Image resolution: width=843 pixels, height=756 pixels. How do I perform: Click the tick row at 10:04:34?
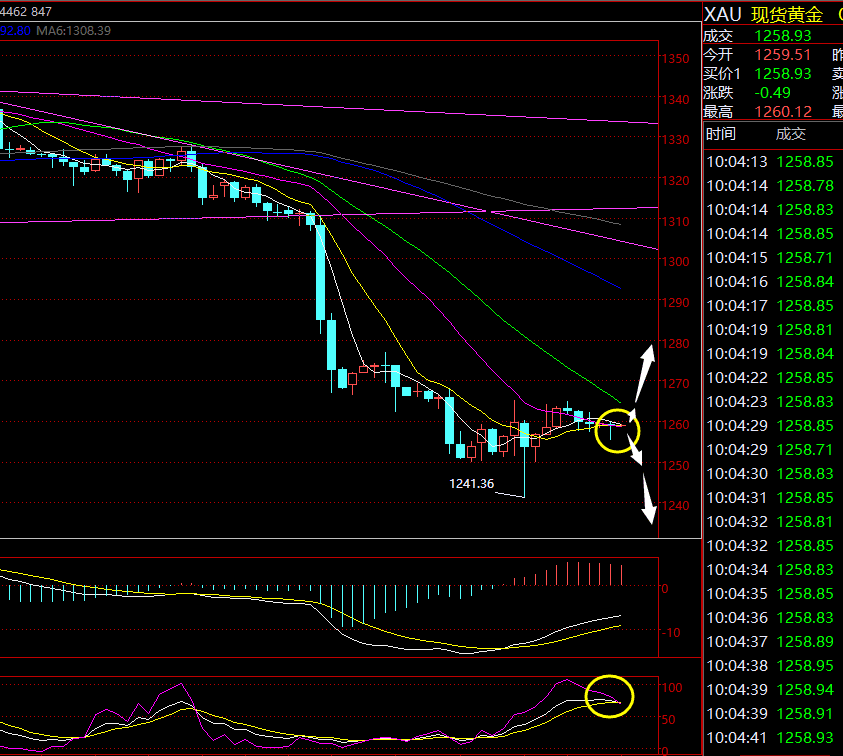point(770,569)
